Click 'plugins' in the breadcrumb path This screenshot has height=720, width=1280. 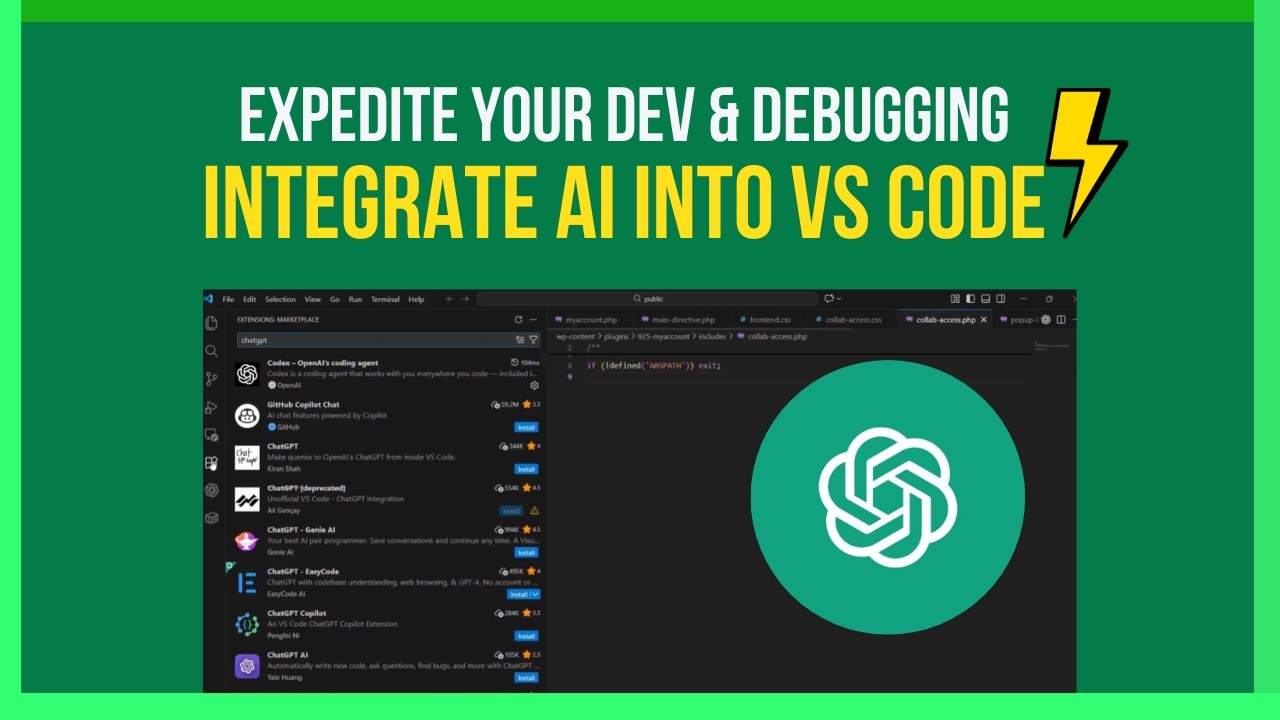pos(617,337)
